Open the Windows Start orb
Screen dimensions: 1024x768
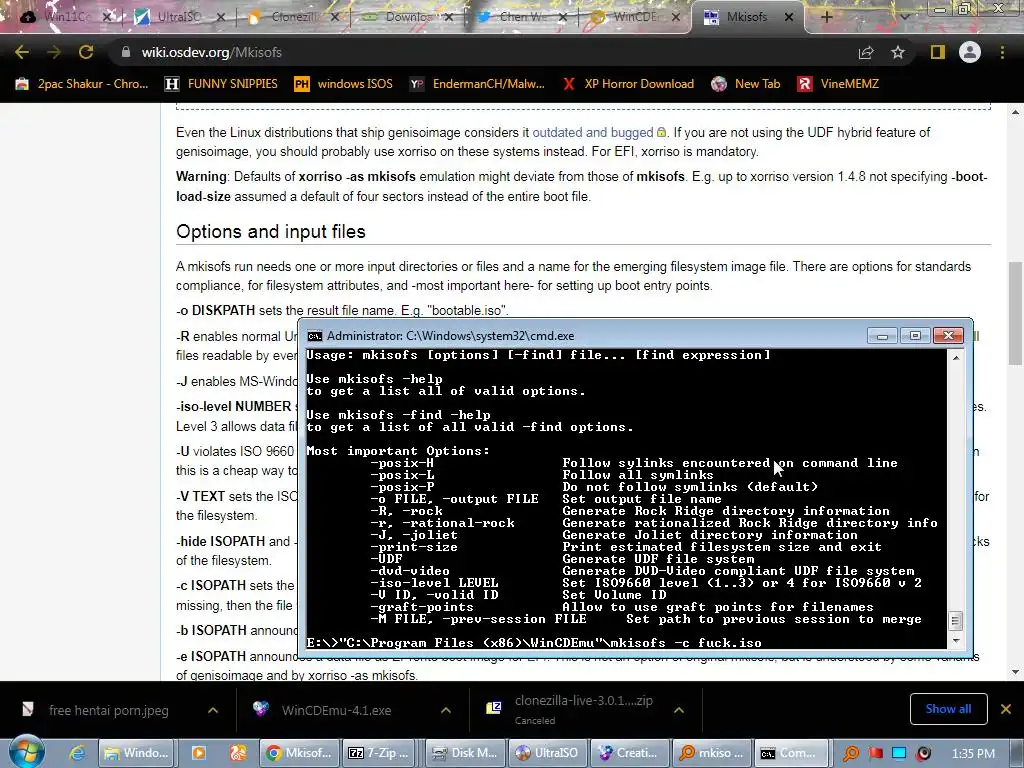click(x=27, y=752)
